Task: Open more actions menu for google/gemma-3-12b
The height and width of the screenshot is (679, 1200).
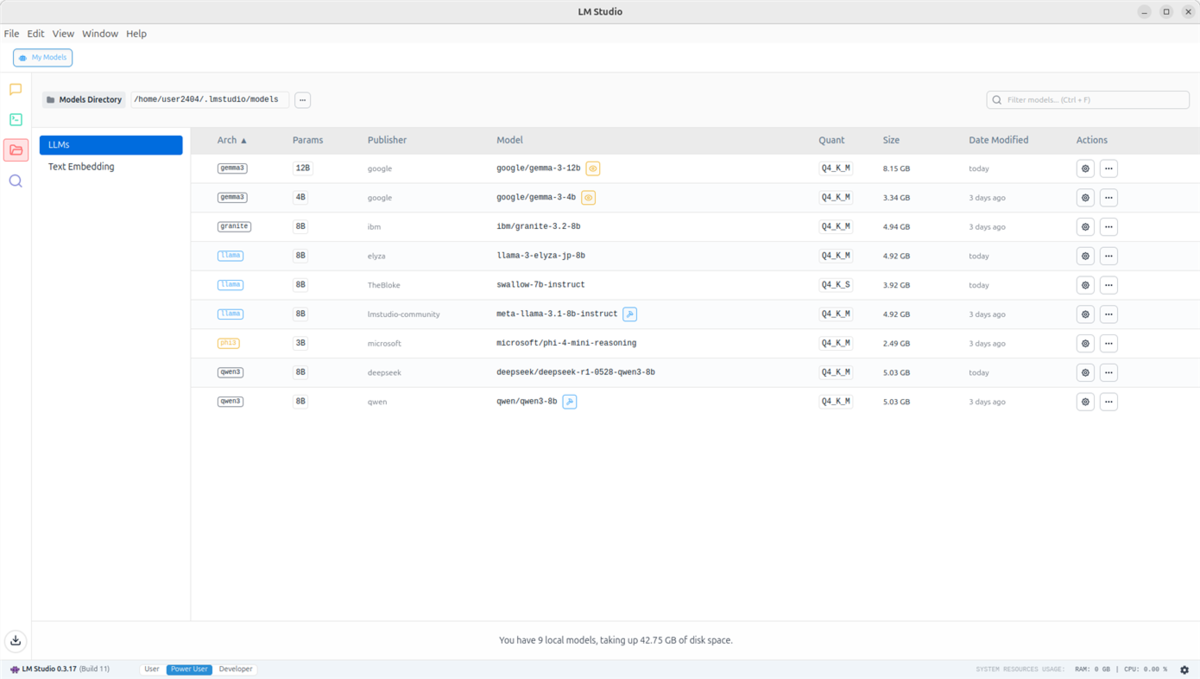Action: coord(1109,168)
